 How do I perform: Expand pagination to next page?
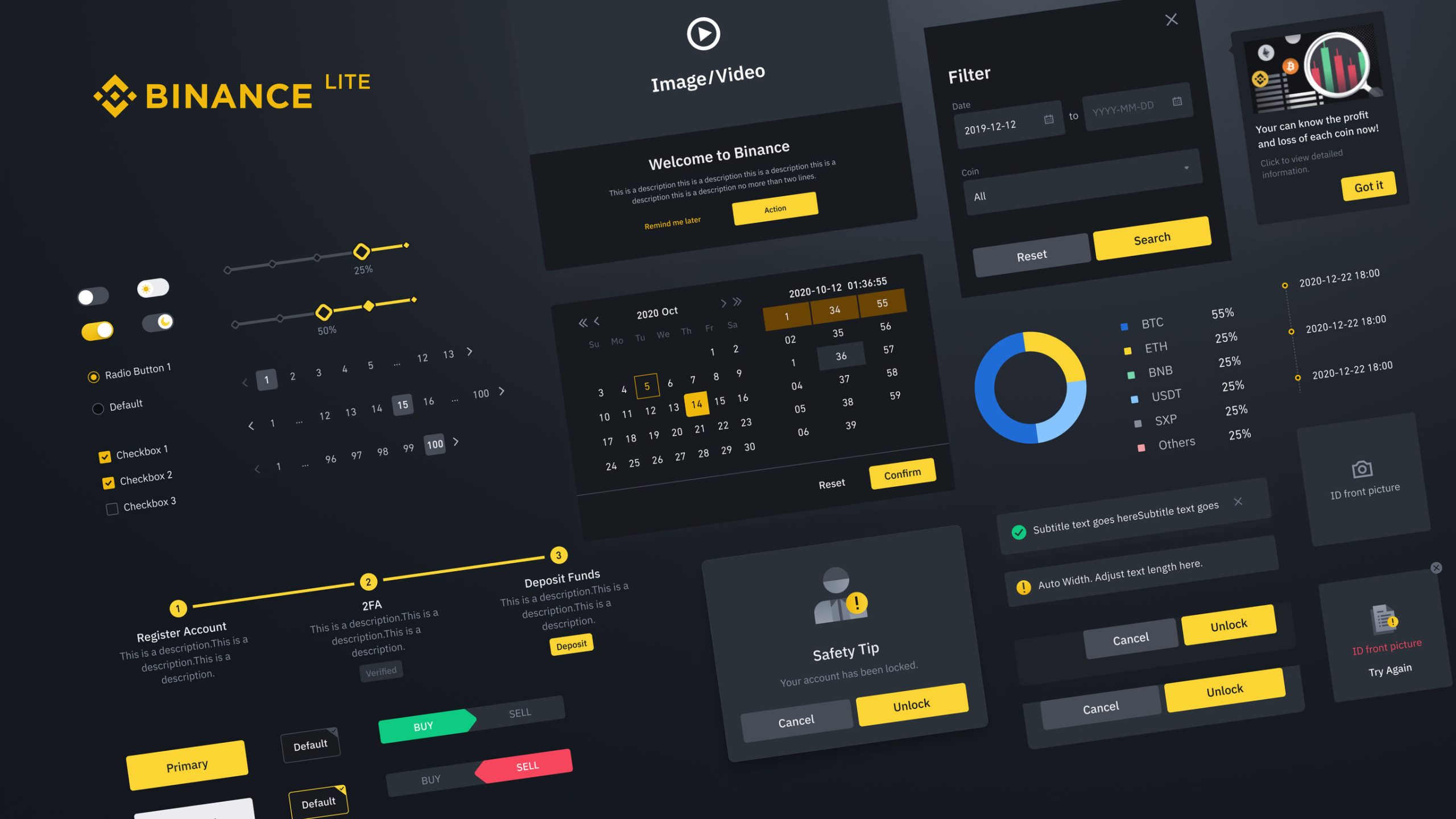click(468, 351)
